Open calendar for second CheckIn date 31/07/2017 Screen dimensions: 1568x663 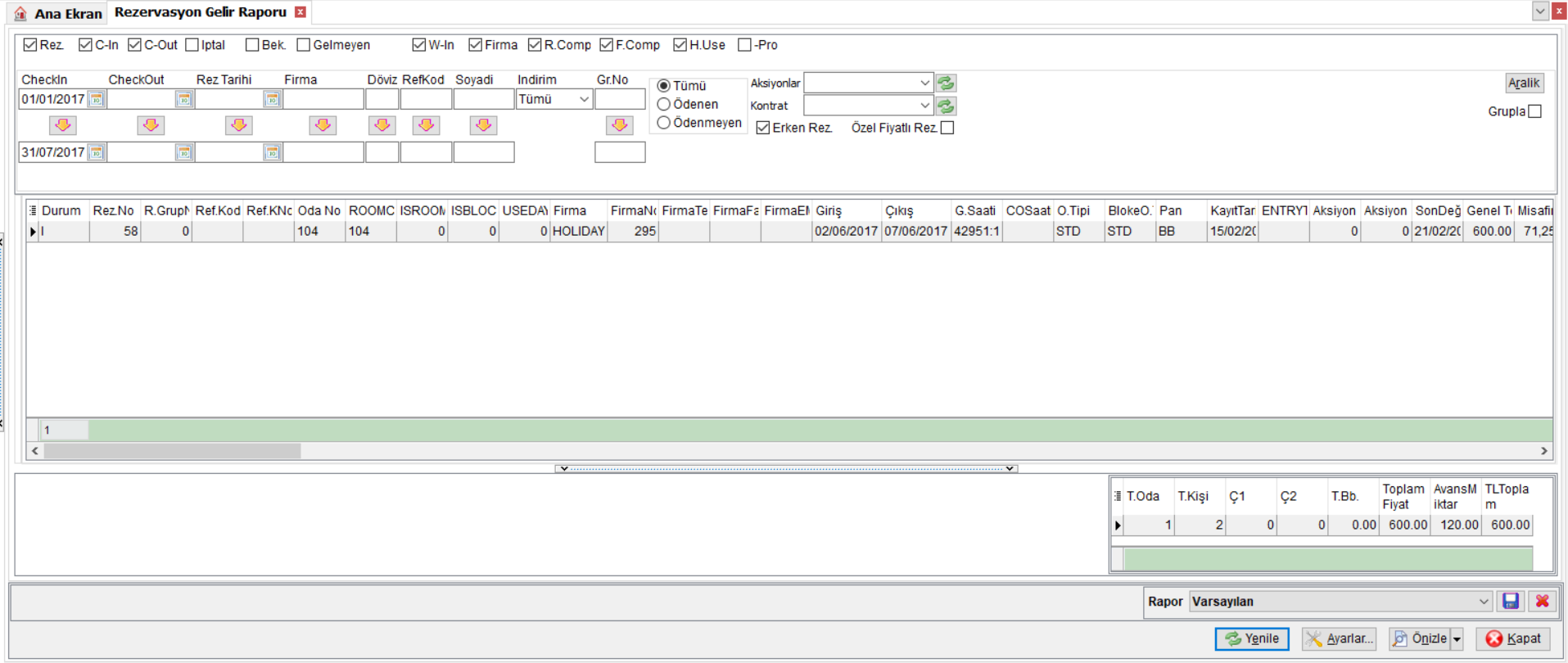click(97, 152)
